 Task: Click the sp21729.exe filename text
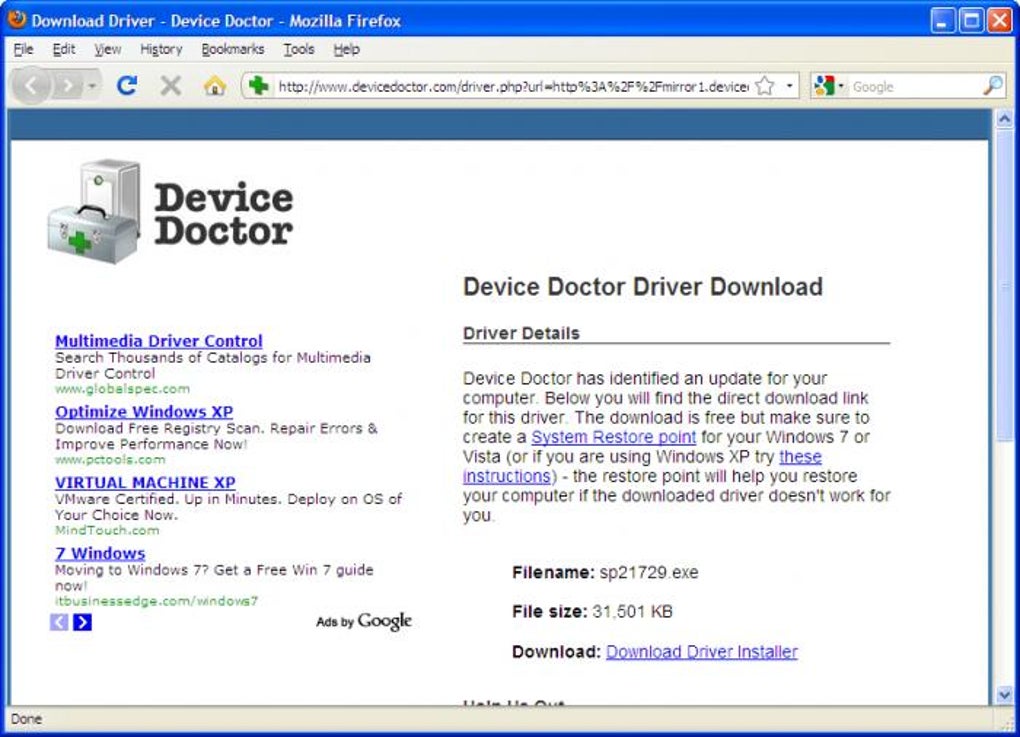coord(649,572)
